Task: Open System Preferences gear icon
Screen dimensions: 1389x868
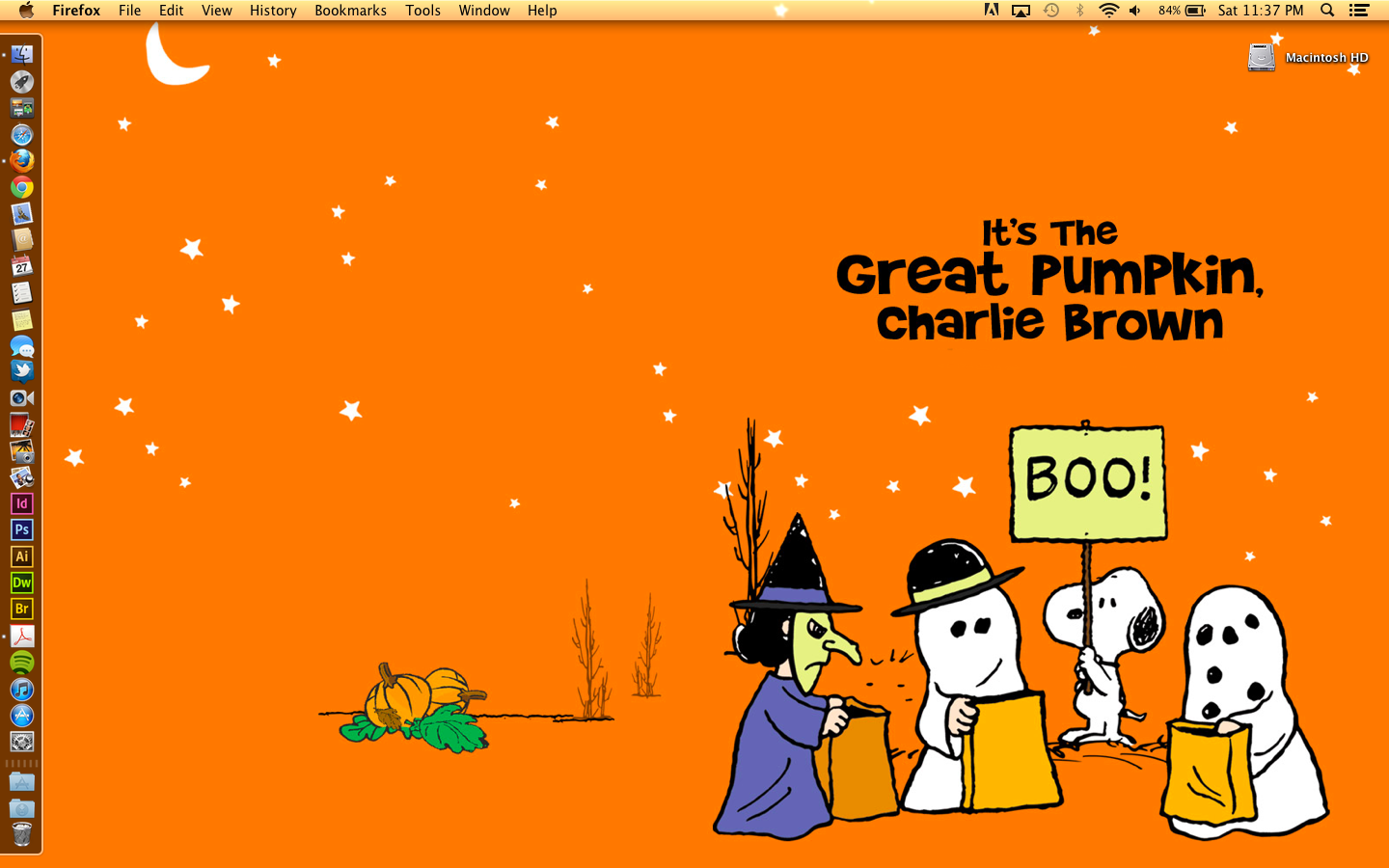Action: point(22,741)
